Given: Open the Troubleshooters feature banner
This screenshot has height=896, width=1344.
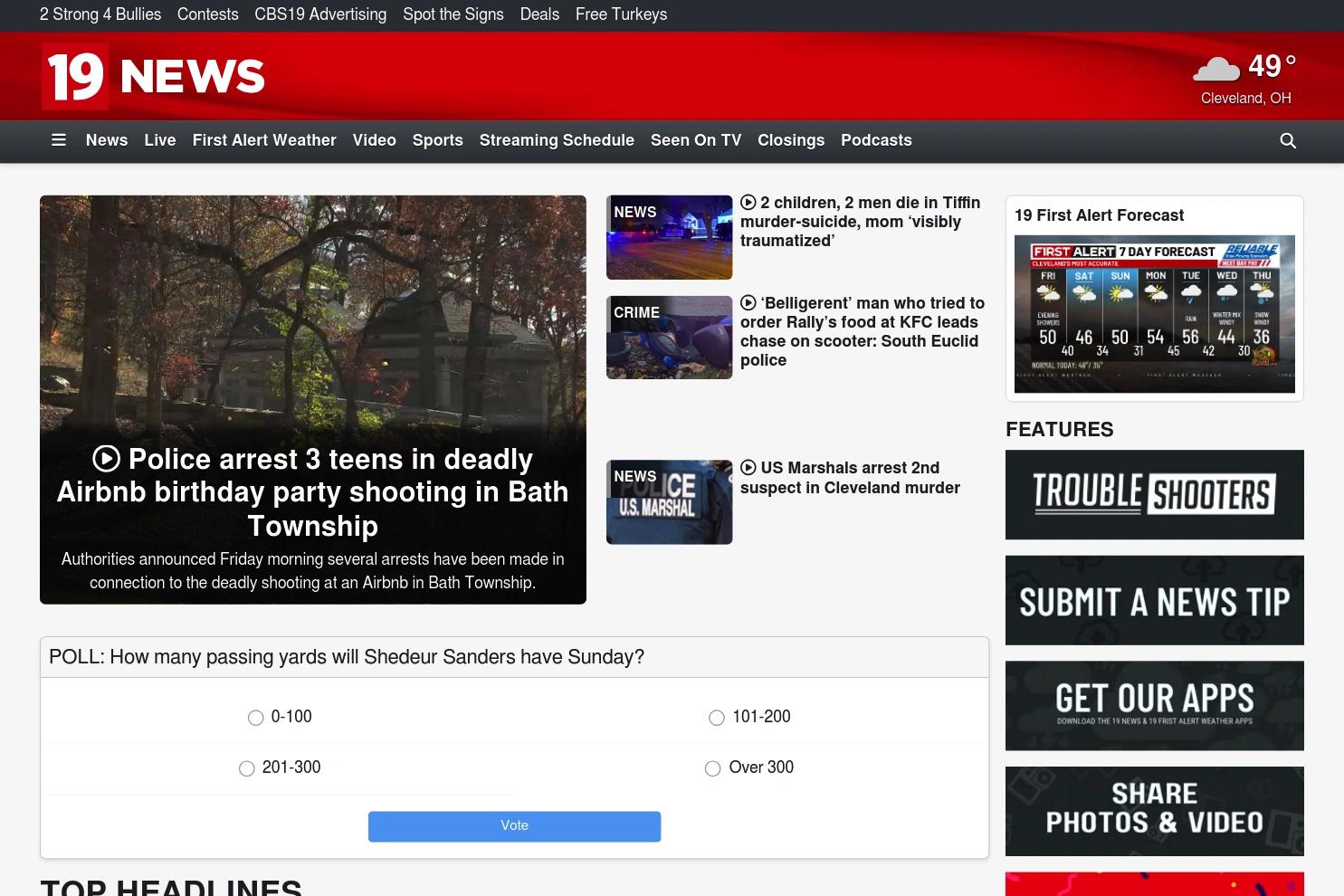Looking at the screenshot, I should 1155,495.
